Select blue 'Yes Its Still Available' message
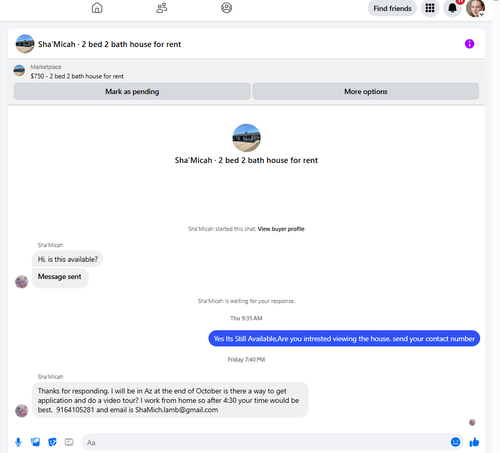The height and width of the screenshot is (453, 500). pos(344,339)
